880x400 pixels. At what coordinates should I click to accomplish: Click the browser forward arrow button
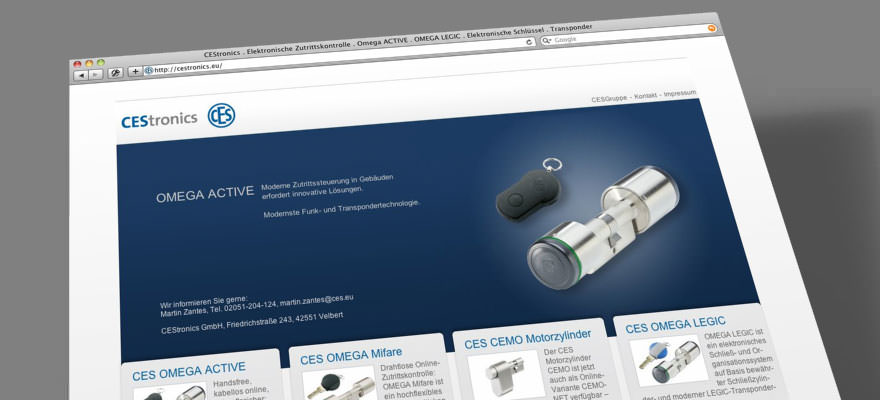coord(95,75)
